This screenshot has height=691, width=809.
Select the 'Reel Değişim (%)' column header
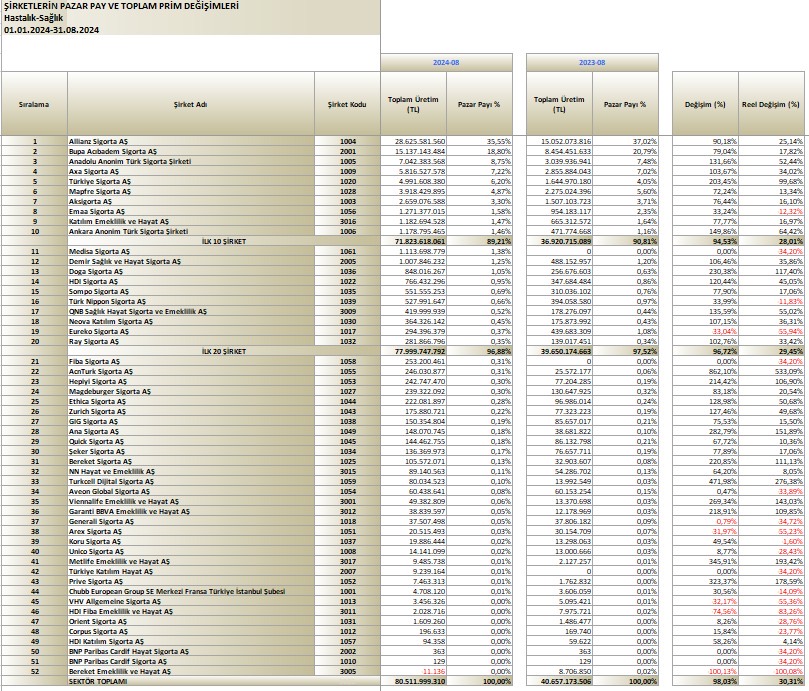pos(771,104)
